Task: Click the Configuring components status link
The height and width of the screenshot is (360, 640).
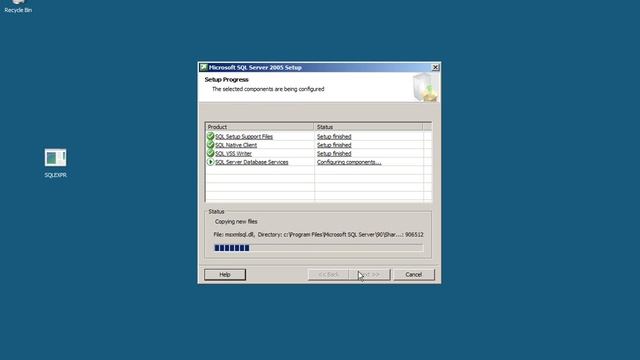Action: click(x=349, y=162)
